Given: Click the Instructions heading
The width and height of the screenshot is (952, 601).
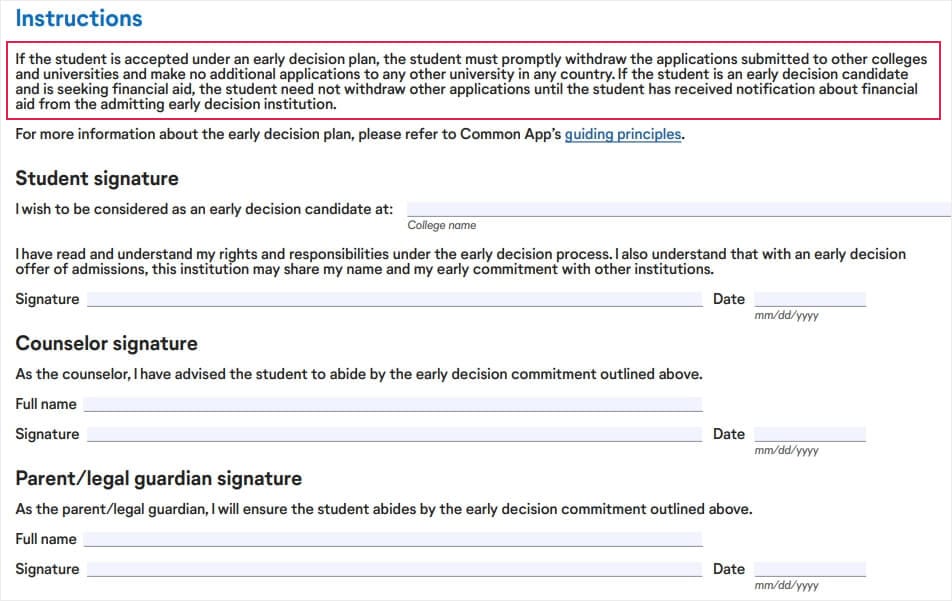Looking at the screenshot, I should click(79, 18).
